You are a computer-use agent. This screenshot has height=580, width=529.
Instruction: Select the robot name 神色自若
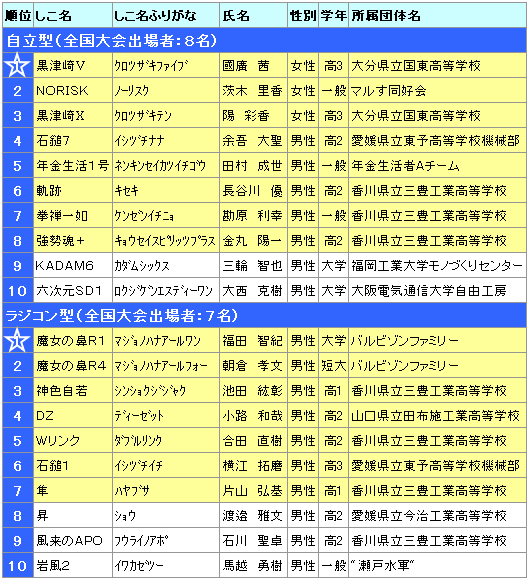pyautogui.click(x=62, y=391)
